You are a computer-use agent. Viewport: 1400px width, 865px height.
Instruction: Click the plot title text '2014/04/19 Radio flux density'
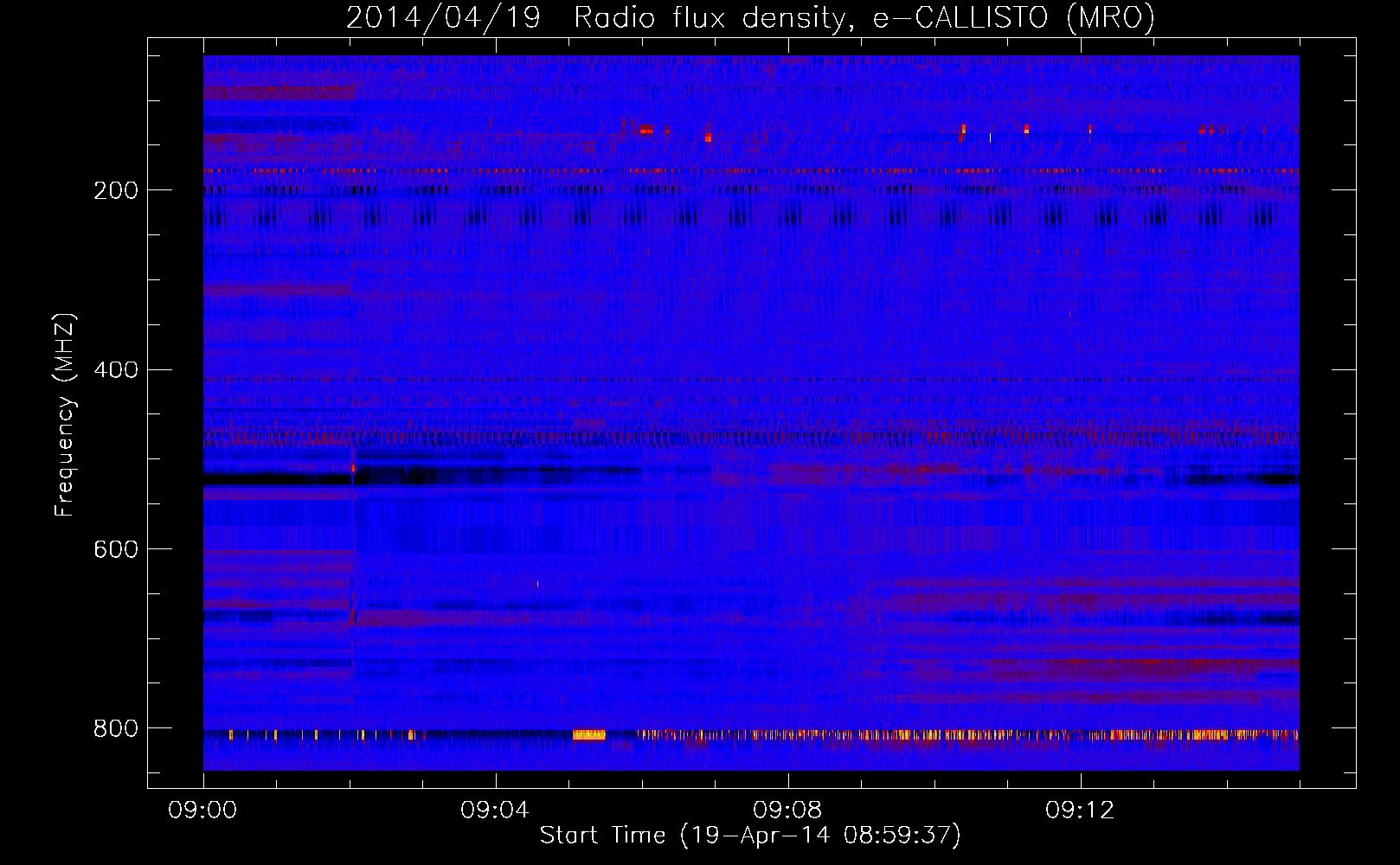[x=596, y=18]
